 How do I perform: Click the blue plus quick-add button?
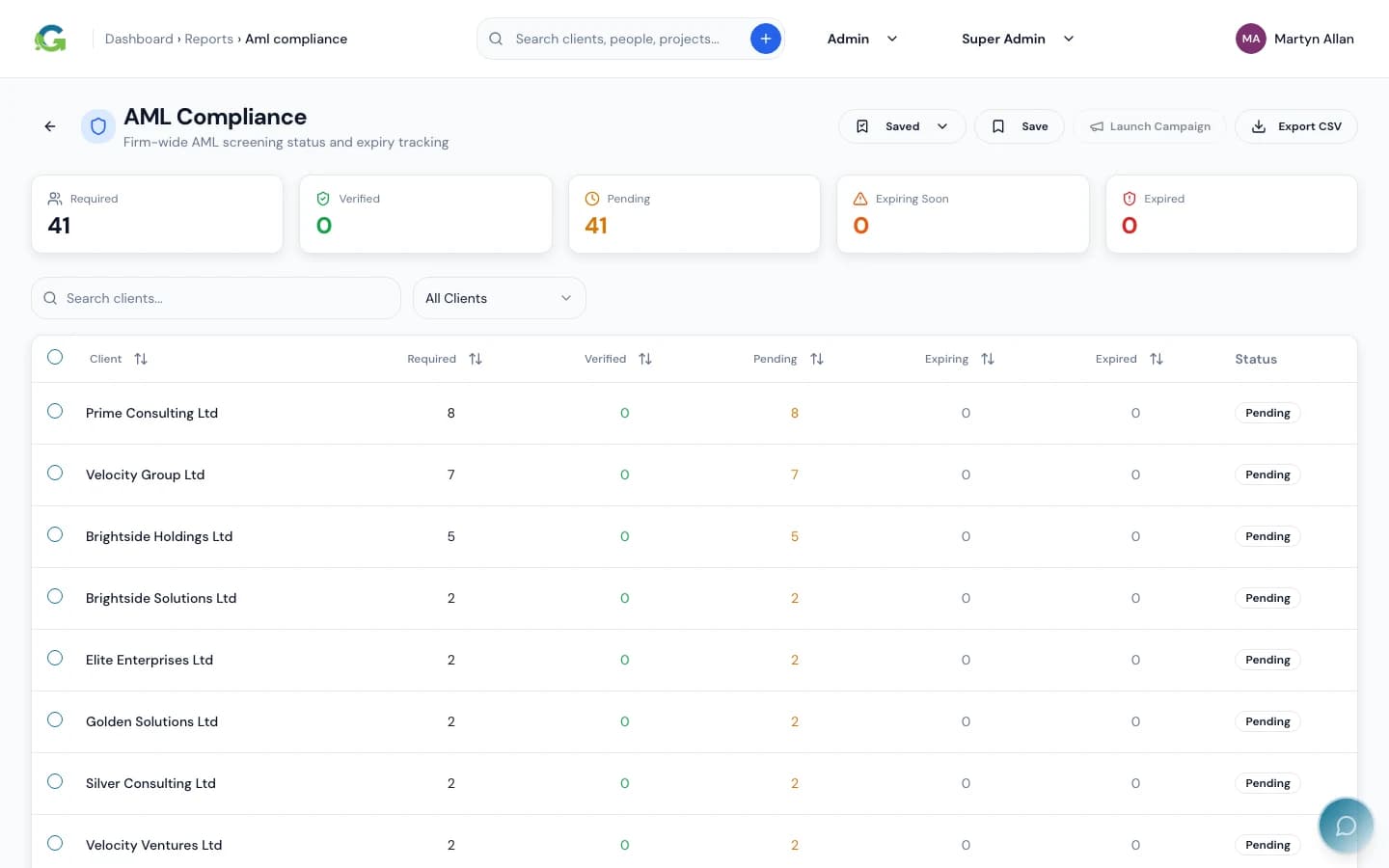coord(765,39)
